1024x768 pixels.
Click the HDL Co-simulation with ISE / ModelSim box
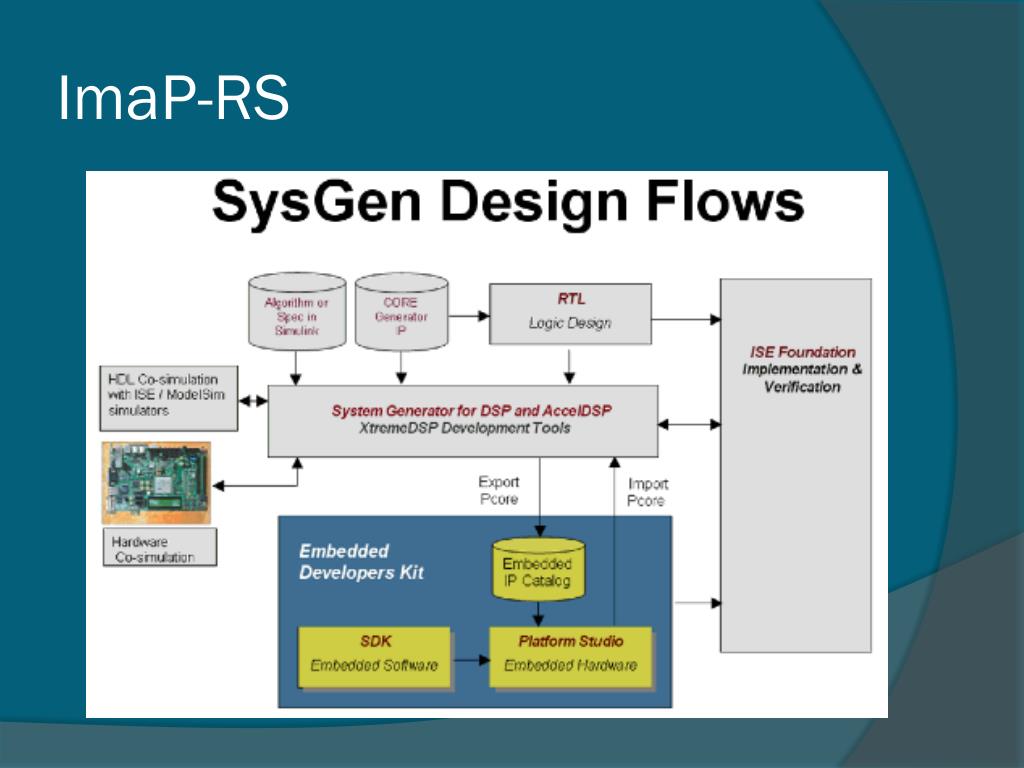point(168,398)
